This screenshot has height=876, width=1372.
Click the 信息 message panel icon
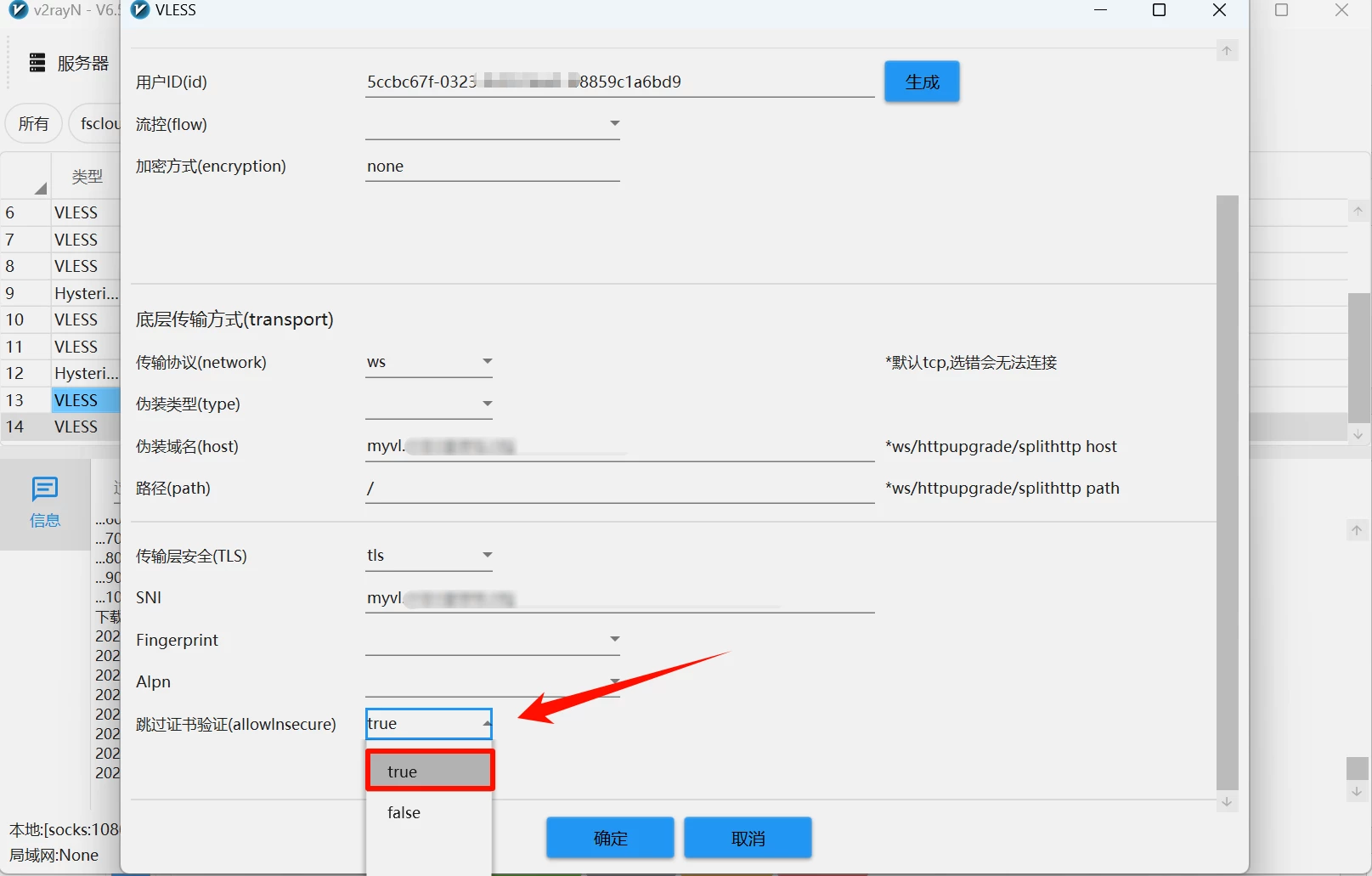pyautogui.click(x=45, y=501)
